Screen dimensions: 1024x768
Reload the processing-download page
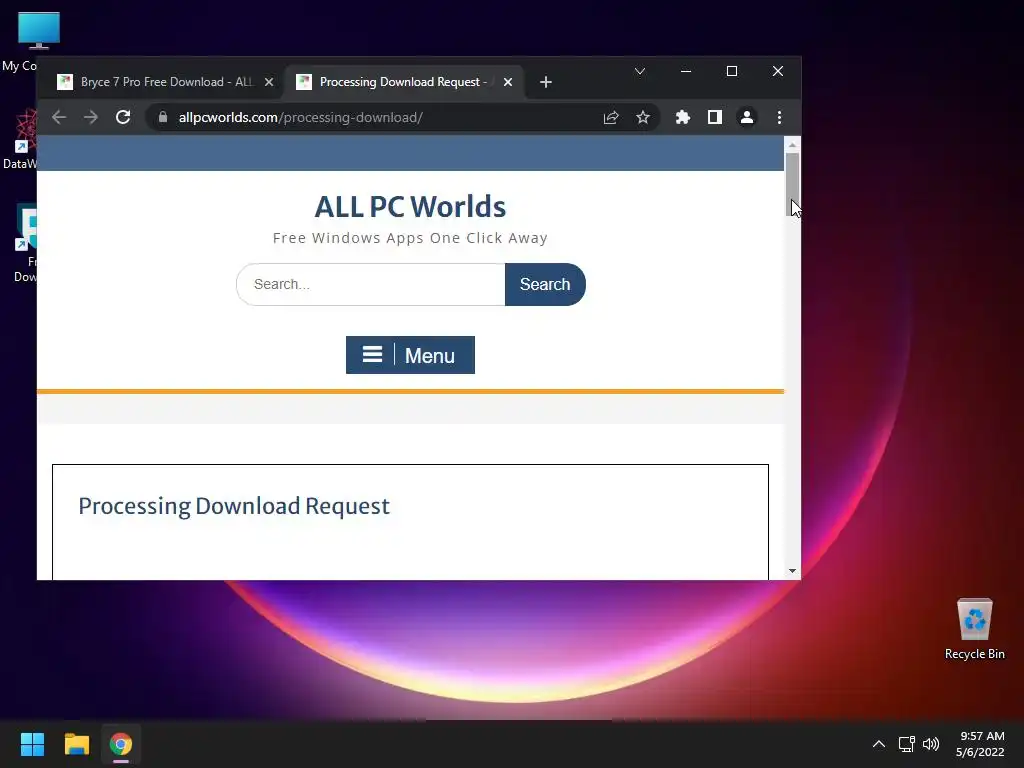click(x=123, y=117)
